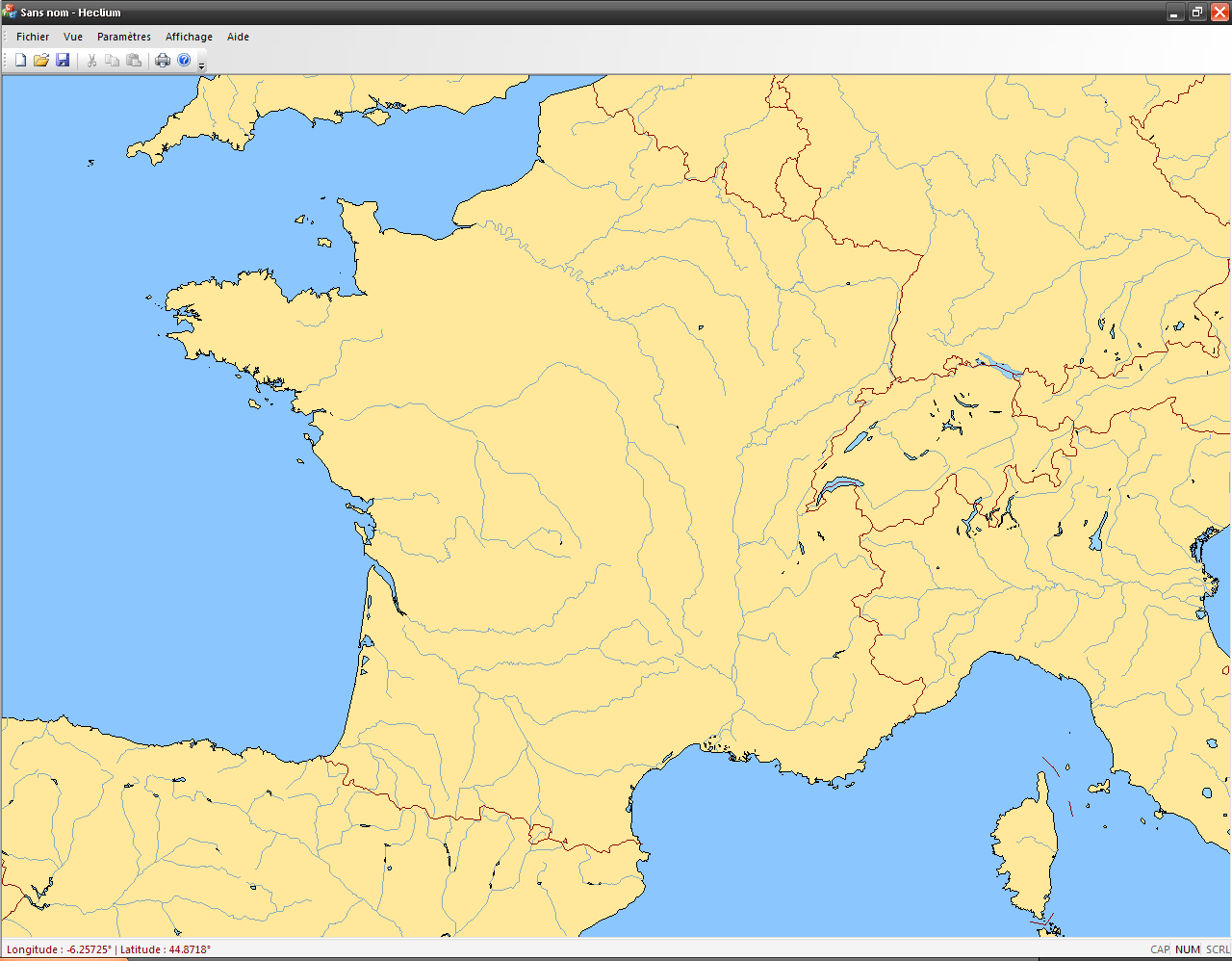
Task: Open the Vue menu
Action: pyautogui.click(x=73, y=37)
